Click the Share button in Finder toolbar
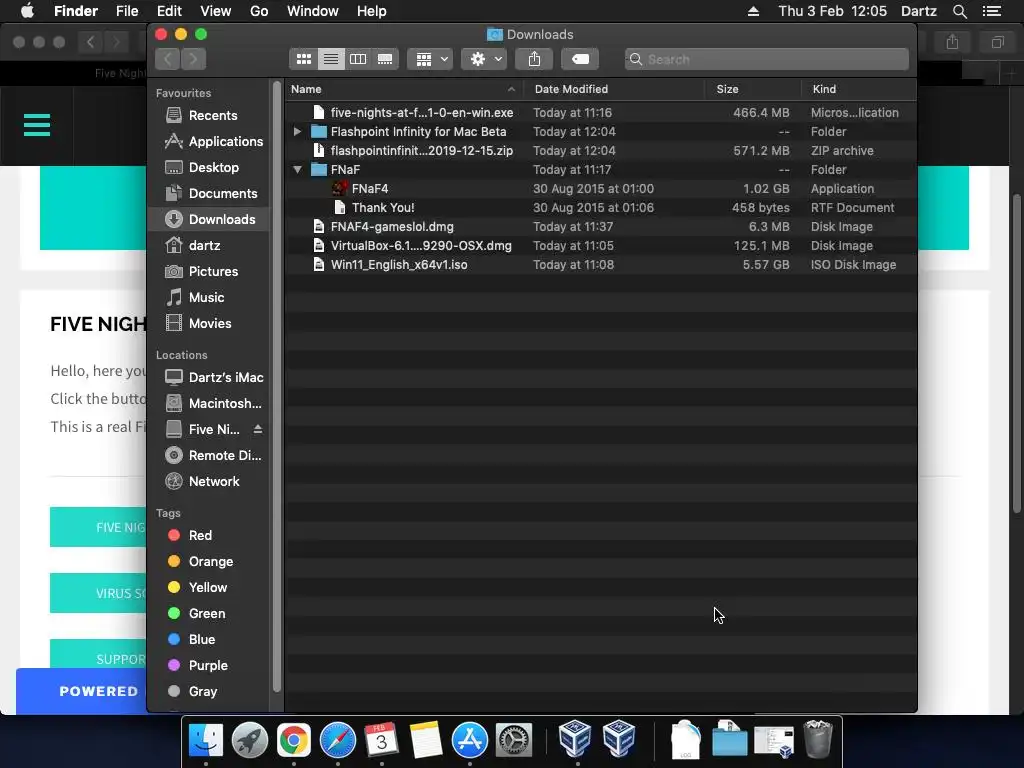1024x768 pixels. (x=534, y=59)
